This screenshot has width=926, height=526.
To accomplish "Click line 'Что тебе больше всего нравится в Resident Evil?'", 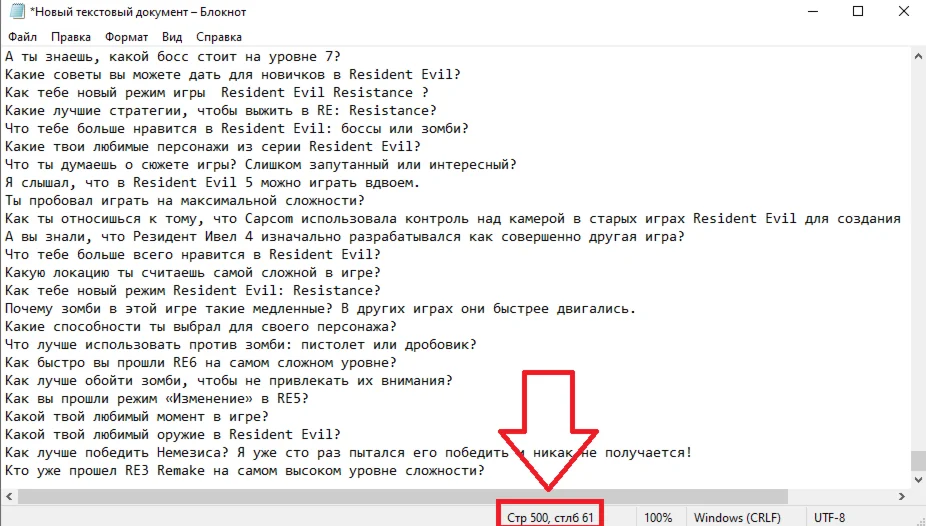I will click(x=193, y=254).
